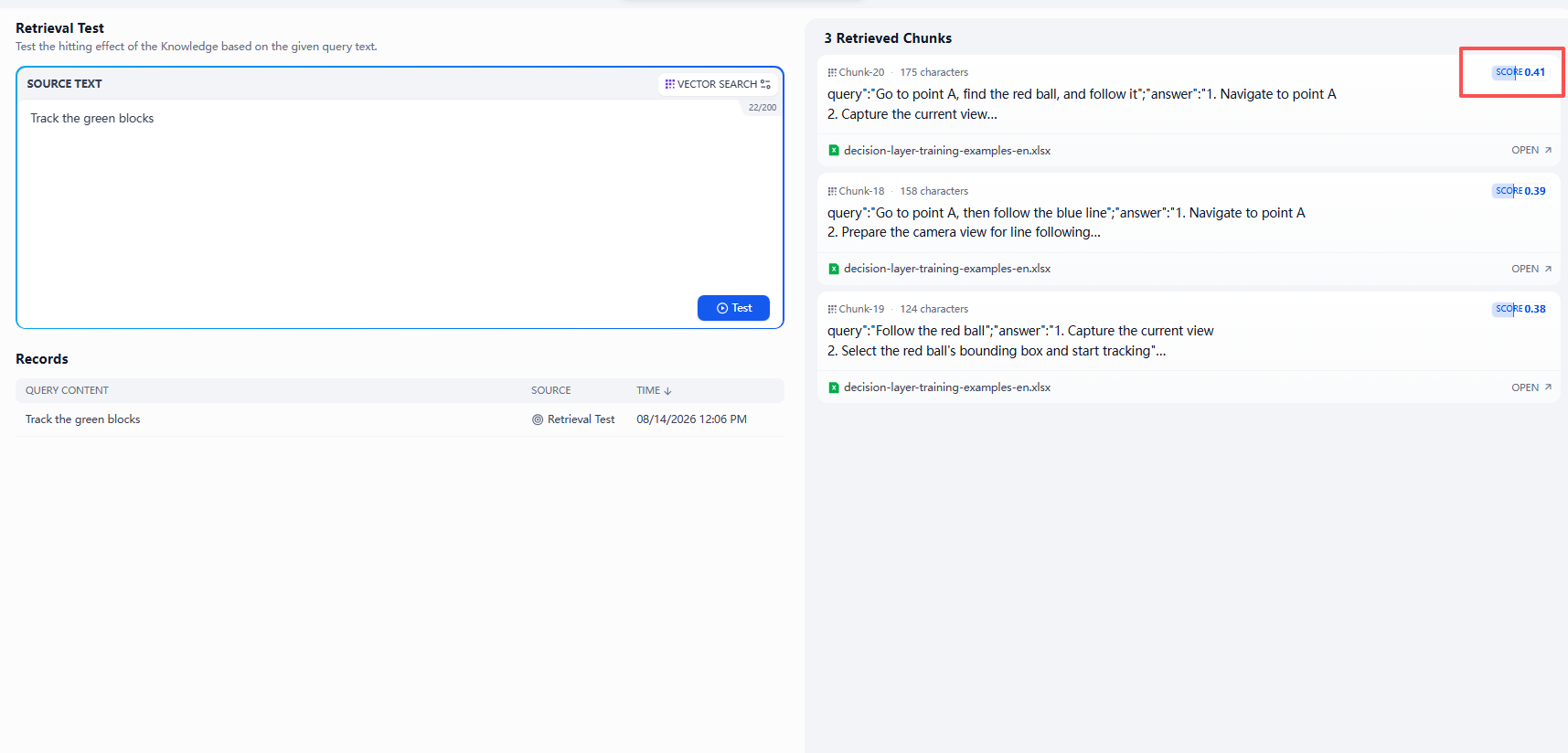The image size is (1568, 753).
Task: Click the 0.38 score badge
Action: click(x=1520, y=309)
